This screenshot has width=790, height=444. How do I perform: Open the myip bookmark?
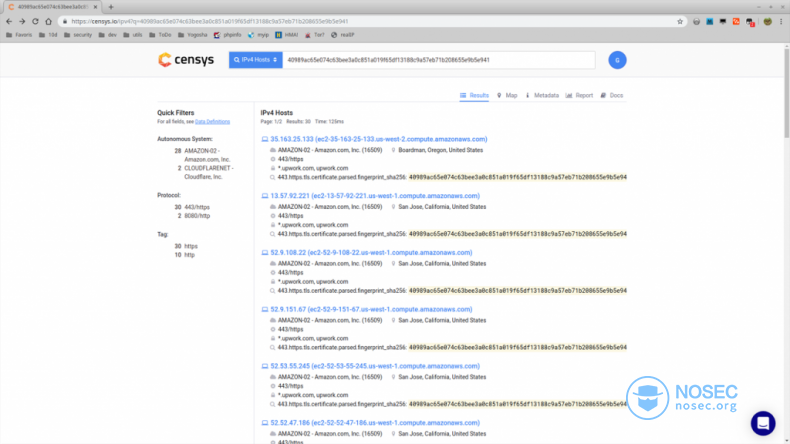click(x=258, y=35)
